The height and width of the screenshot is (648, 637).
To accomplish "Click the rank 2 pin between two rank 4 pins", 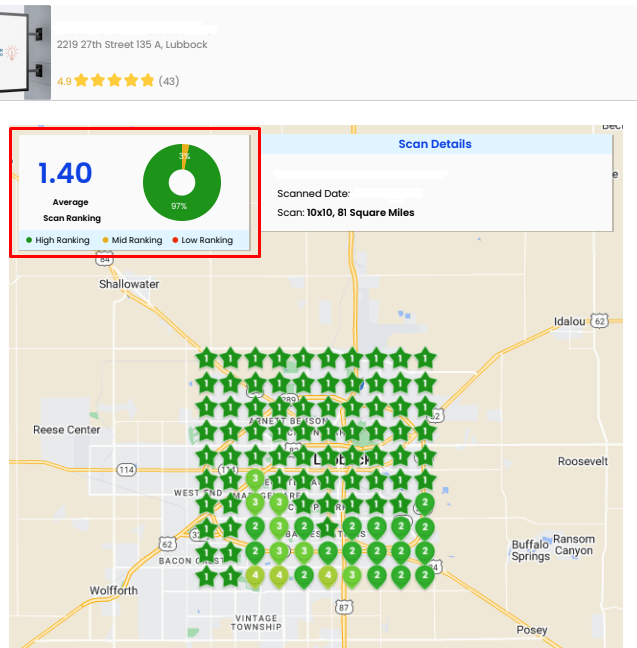I will tap(304, 577).
